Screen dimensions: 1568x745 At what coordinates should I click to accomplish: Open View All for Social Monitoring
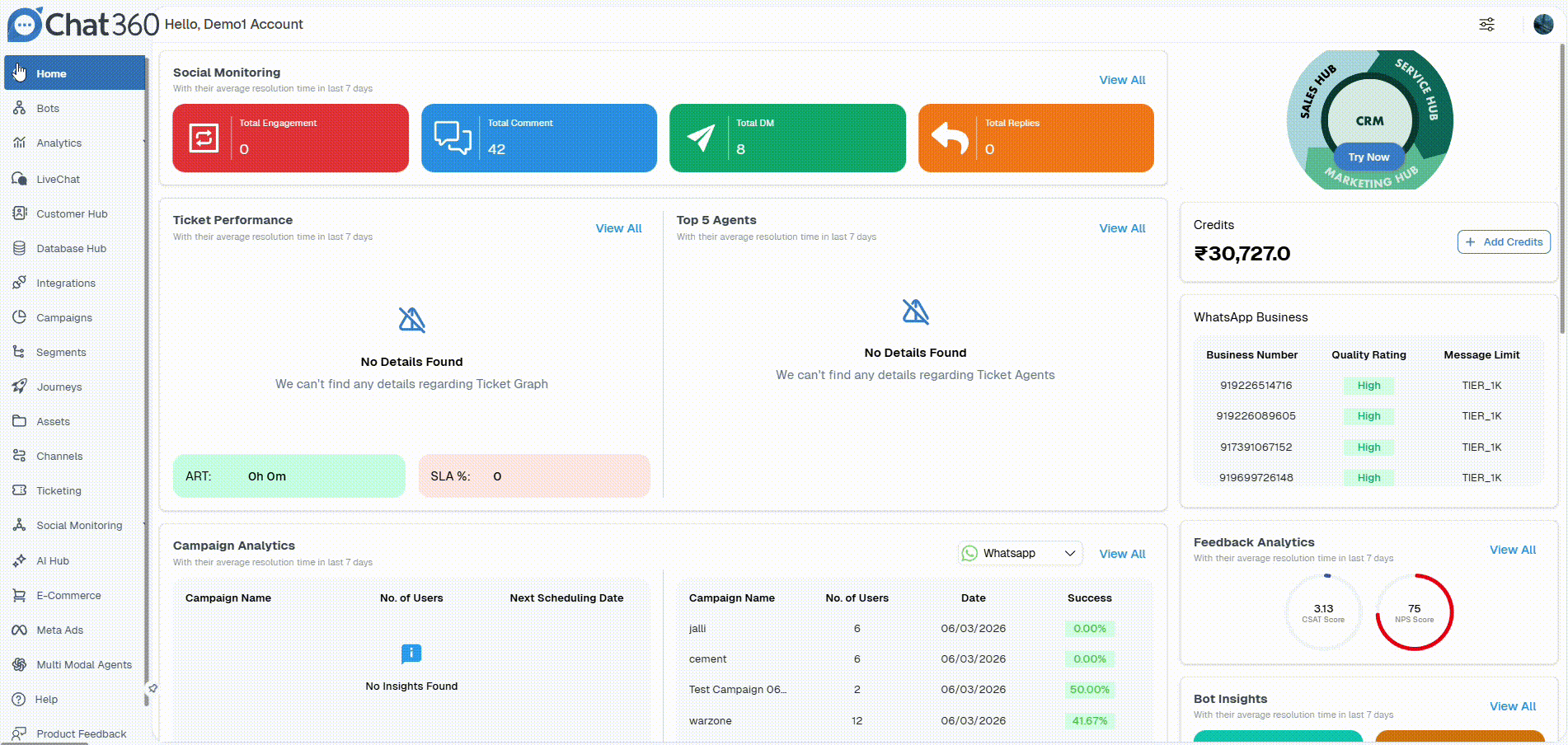pyautogui.click(x=1122, y=80)
